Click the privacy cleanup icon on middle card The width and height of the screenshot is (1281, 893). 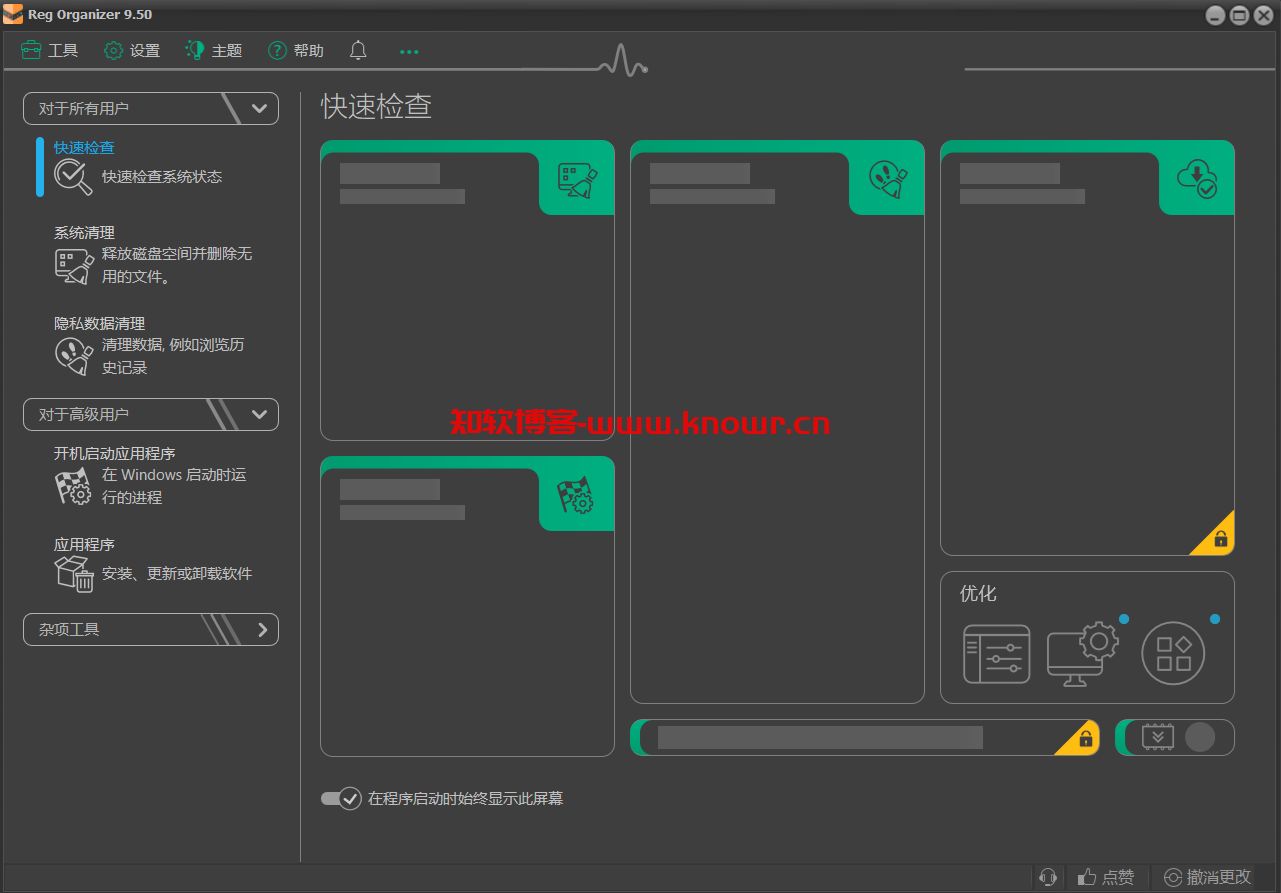[887, 180]
